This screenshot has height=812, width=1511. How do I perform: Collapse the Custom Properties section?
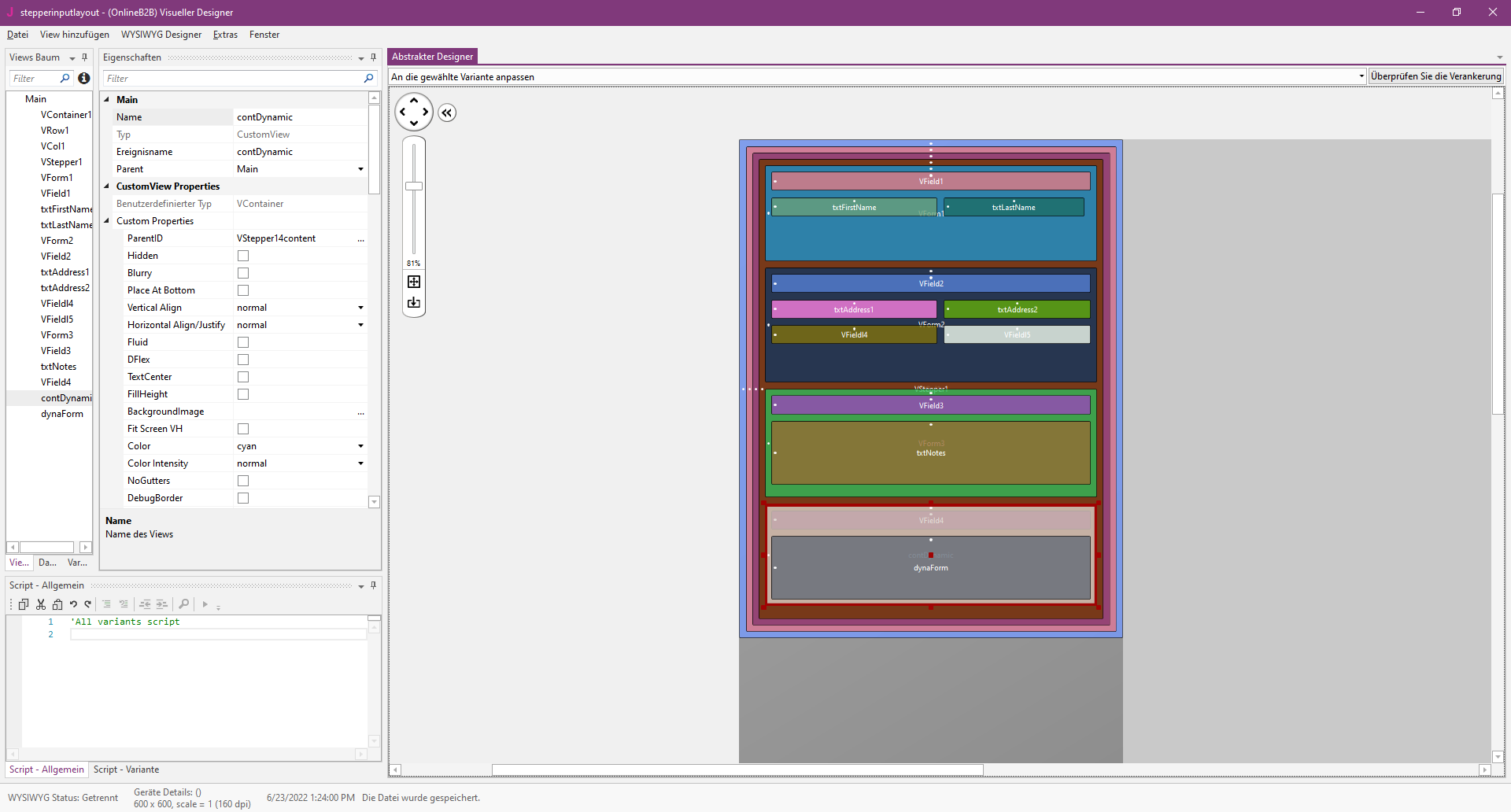coord(107,220)
